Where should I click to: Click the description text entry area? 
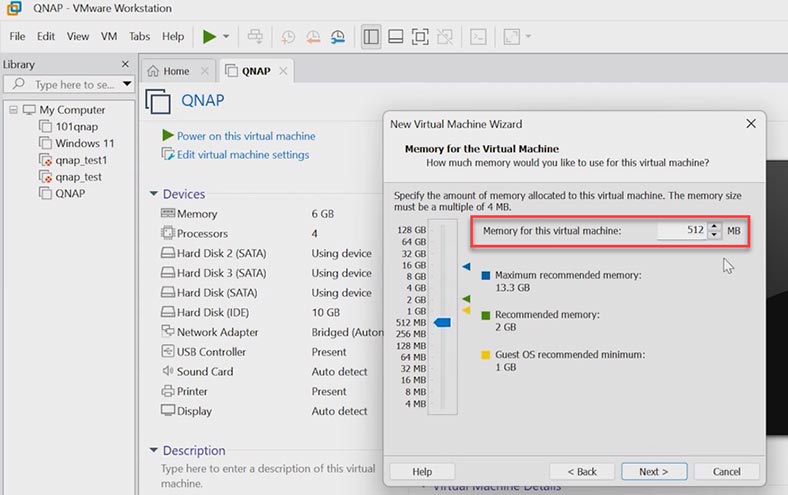268,475
